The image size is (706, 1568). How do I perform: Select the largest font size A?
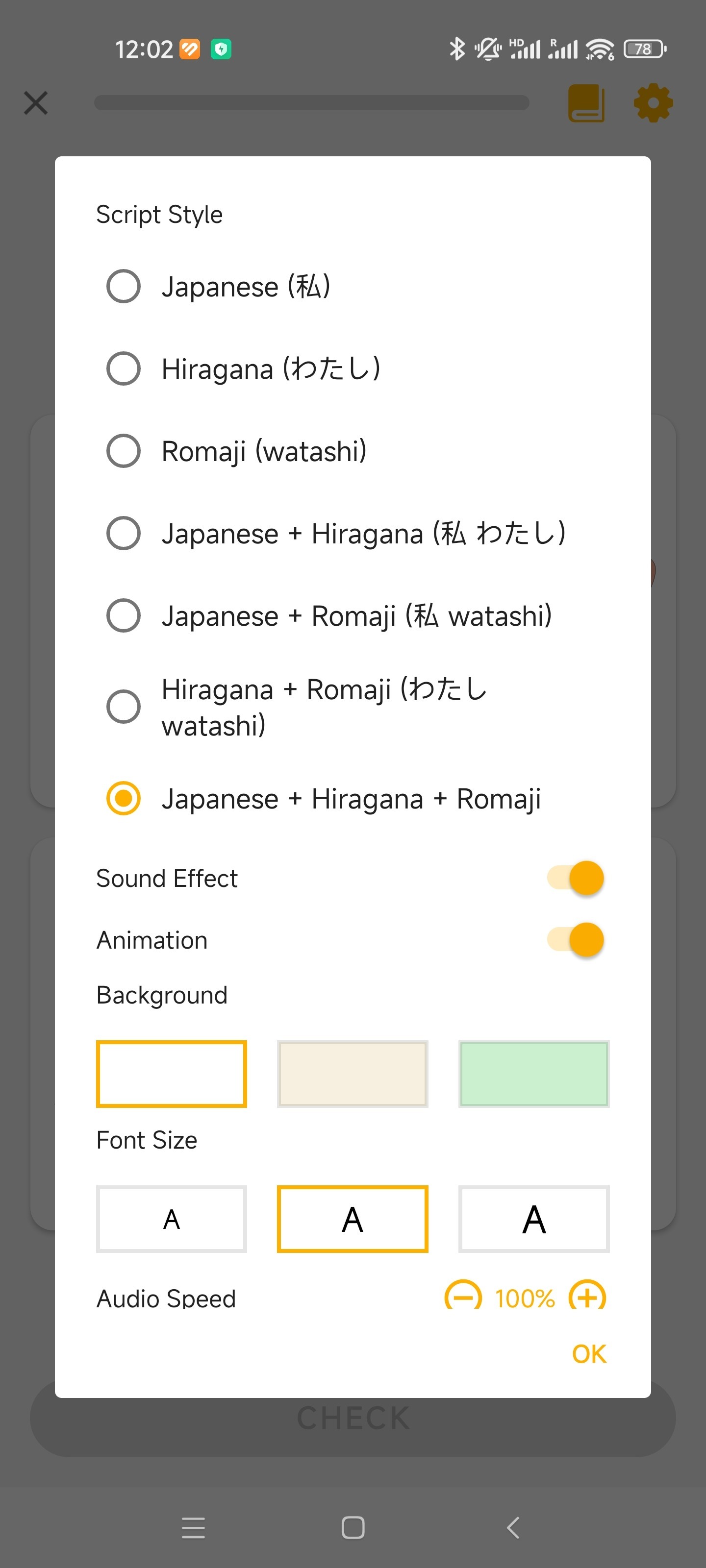point(533,1219)
